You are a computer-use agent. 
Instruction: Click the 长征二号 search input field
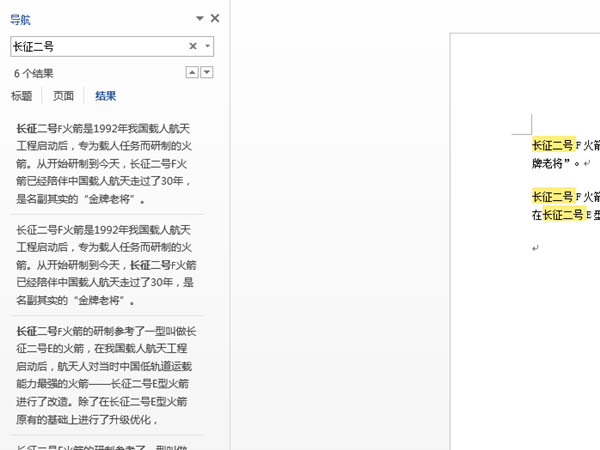pos(112,46)
